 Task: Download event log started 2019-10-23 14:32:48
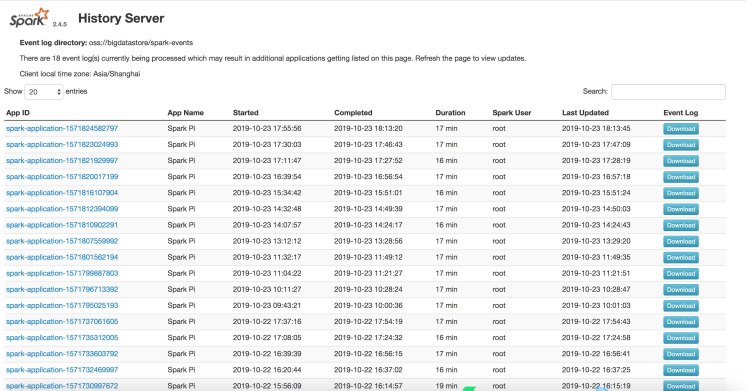pyautogui.click(x=681, y=209)
